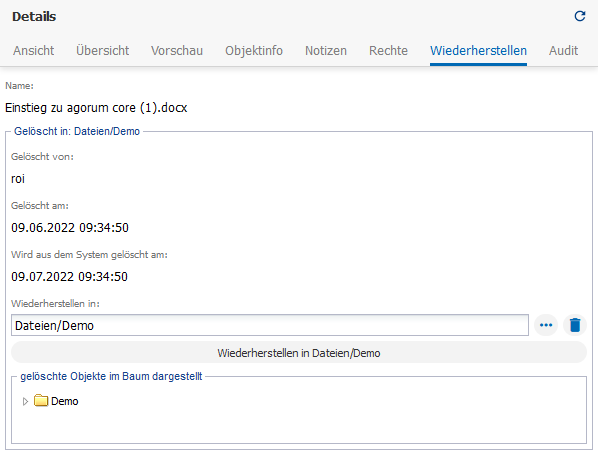Select the Wiederherstellen tab
The width and height of the screenshot is (598, 455).
coord(478,51)
